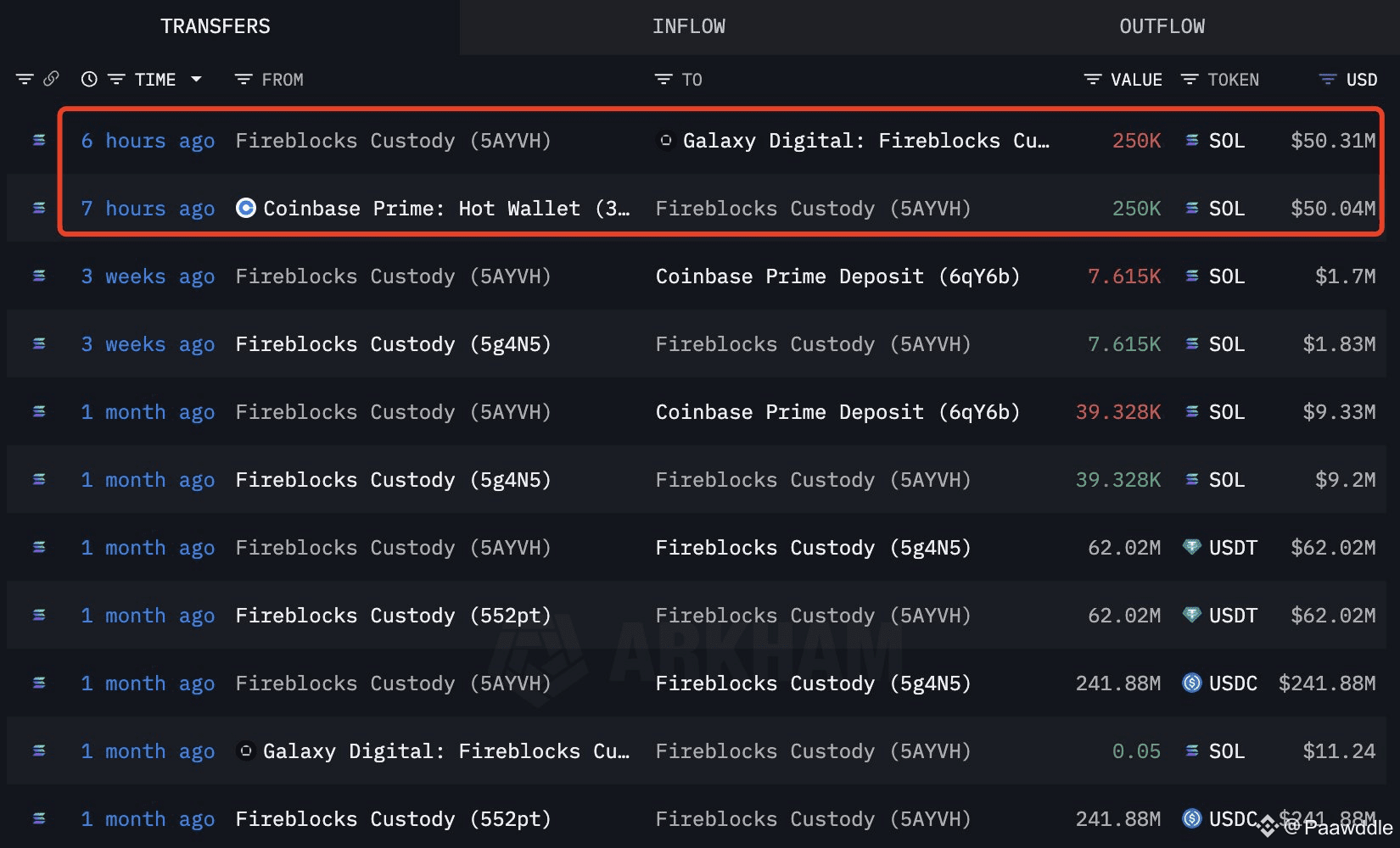This screenshot has width=1400, height=848.
Task: Open sender 'Fireblocks Custody (552pt)' in the 241.88M USDC row
Action: (393, 819)
